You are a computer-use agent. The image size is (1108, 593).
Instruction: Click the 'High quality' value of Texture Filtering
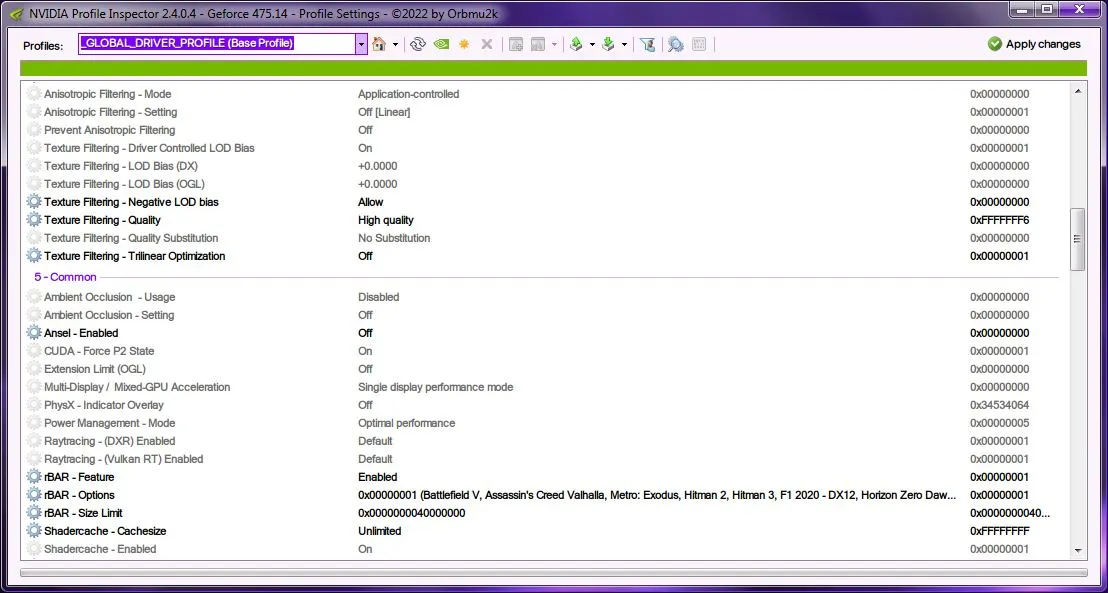(386, 220)
